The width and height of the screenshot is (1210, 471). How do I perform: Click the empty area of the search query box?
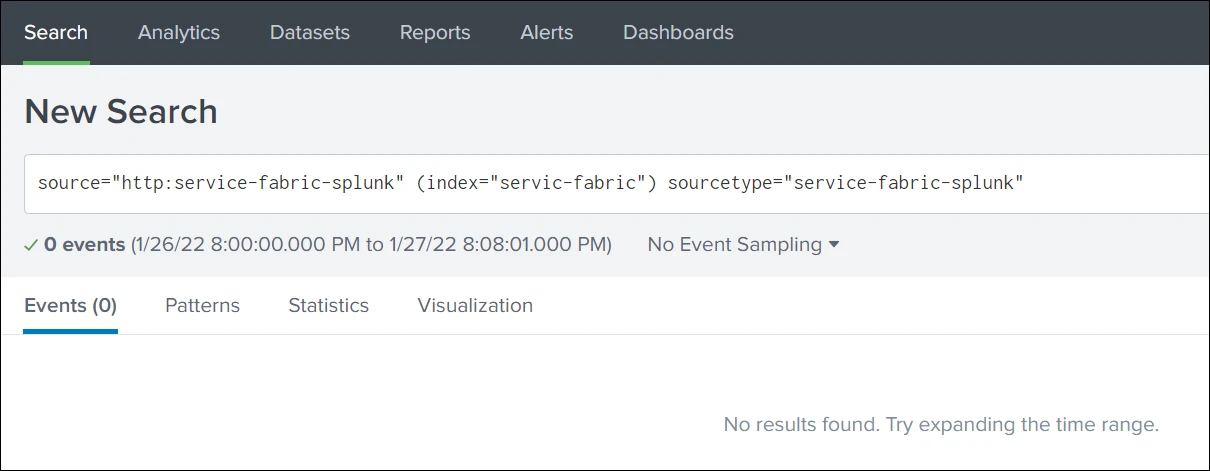(x=1115, y=184)
